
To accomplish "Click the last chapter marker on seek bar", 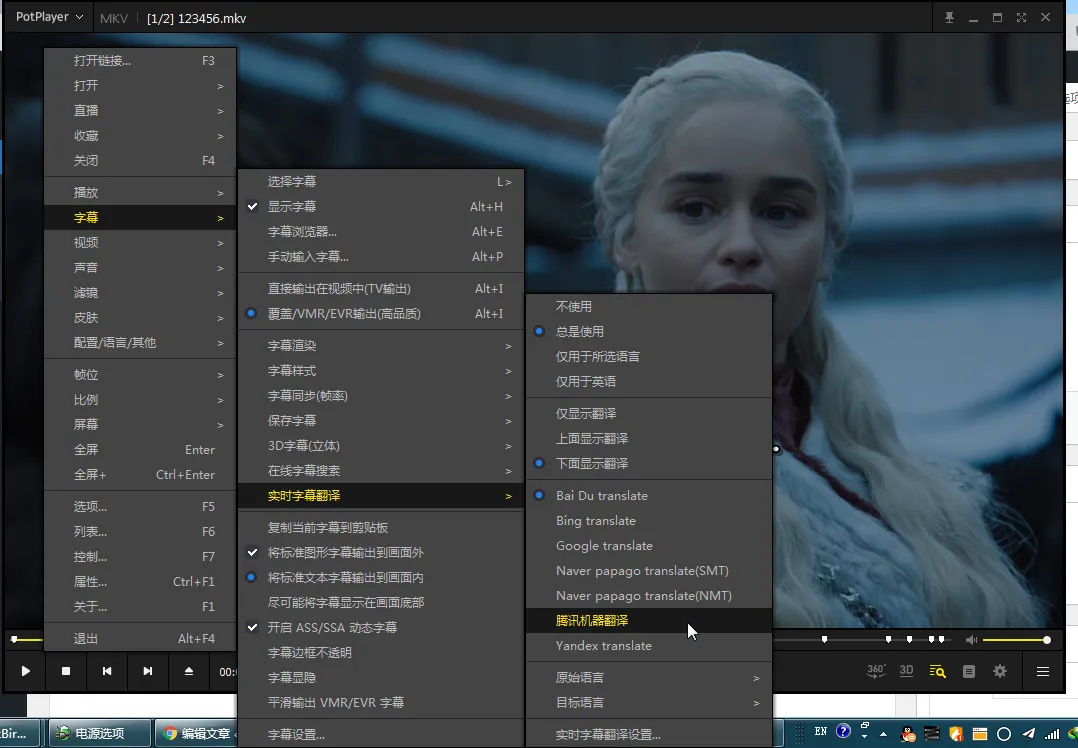I will (x=941, y=640).
